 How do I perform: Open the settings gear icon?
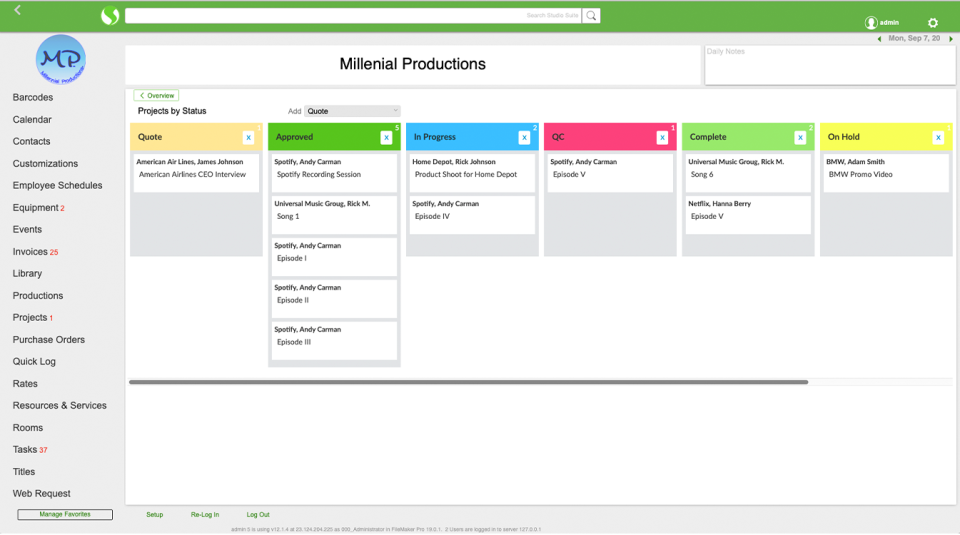(932, 23)
